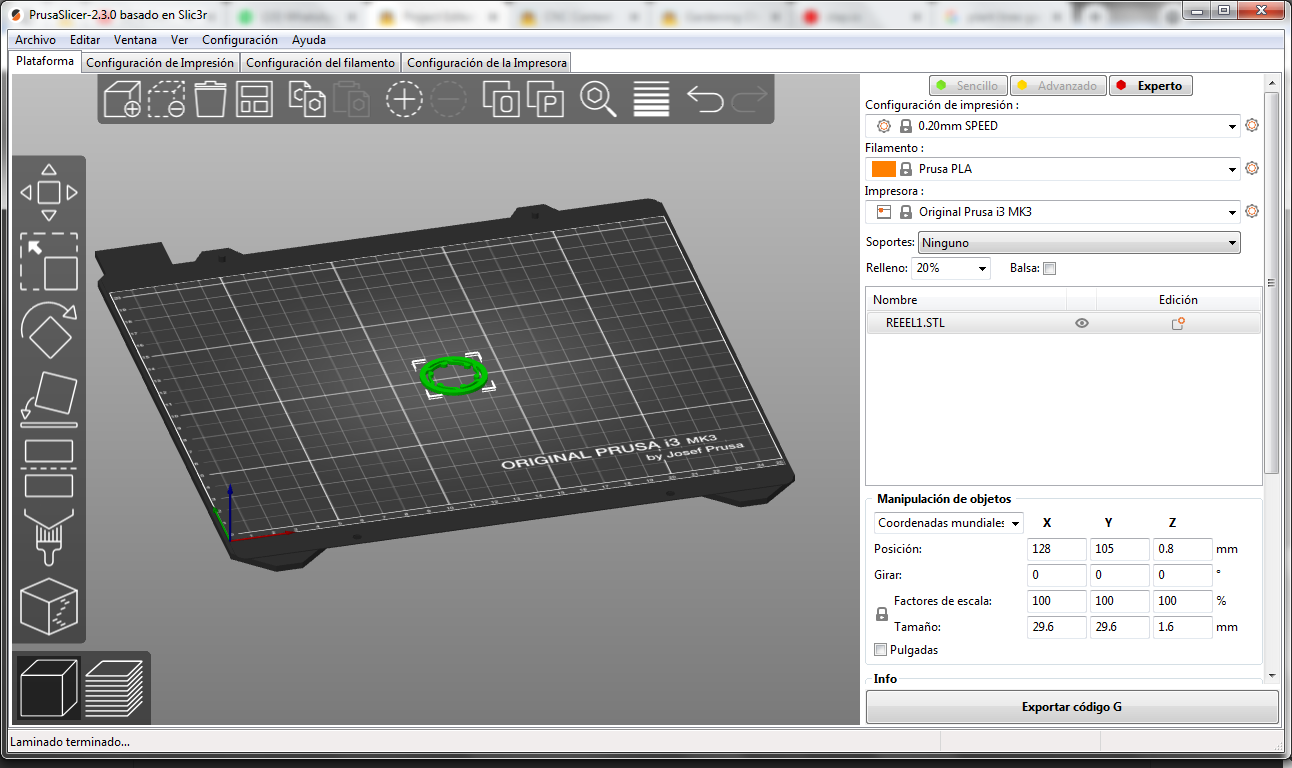Click the right panel vertical scrollbar
Viewport: 1292px width, 768px height.
click(x=1272, y=285)
